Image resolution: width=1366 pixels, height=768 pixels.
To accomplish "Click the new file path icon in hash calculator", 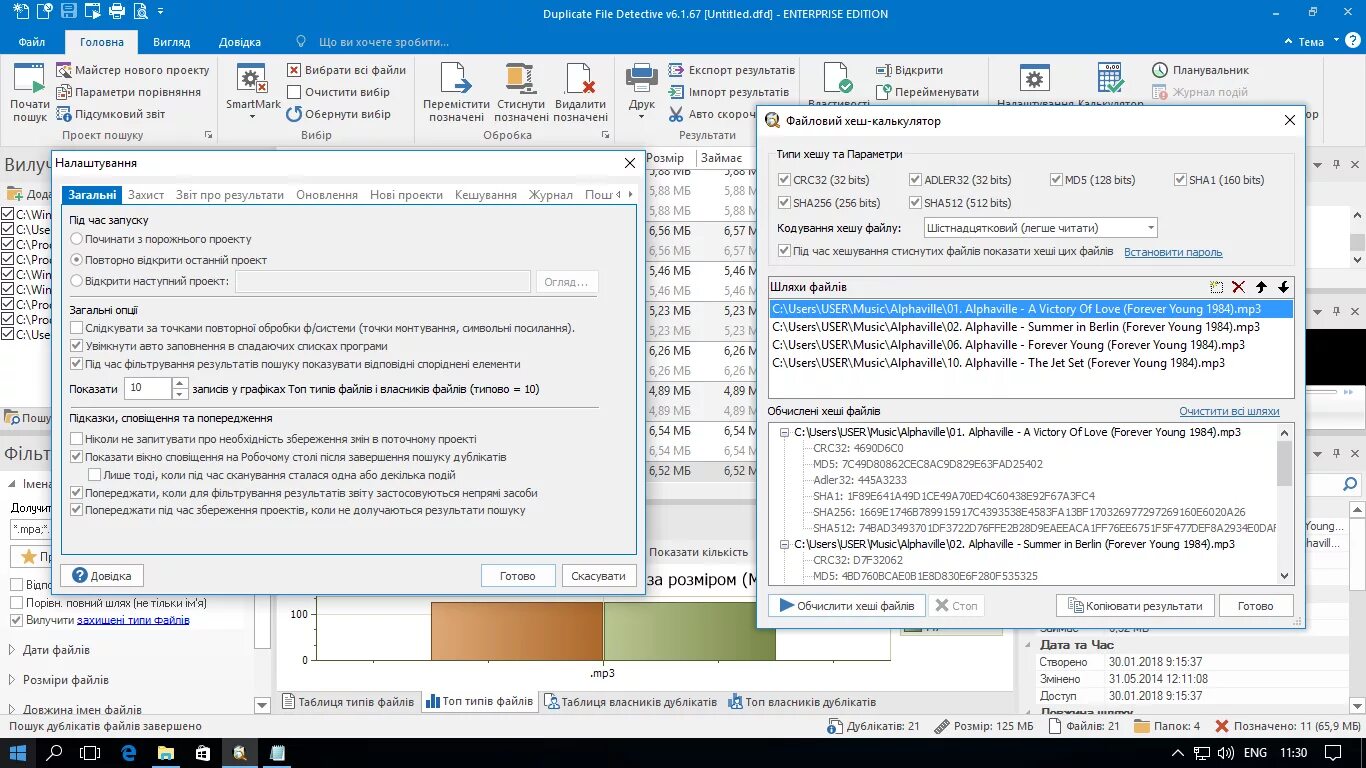I will pyautogui.click(x=1216, y=287).
